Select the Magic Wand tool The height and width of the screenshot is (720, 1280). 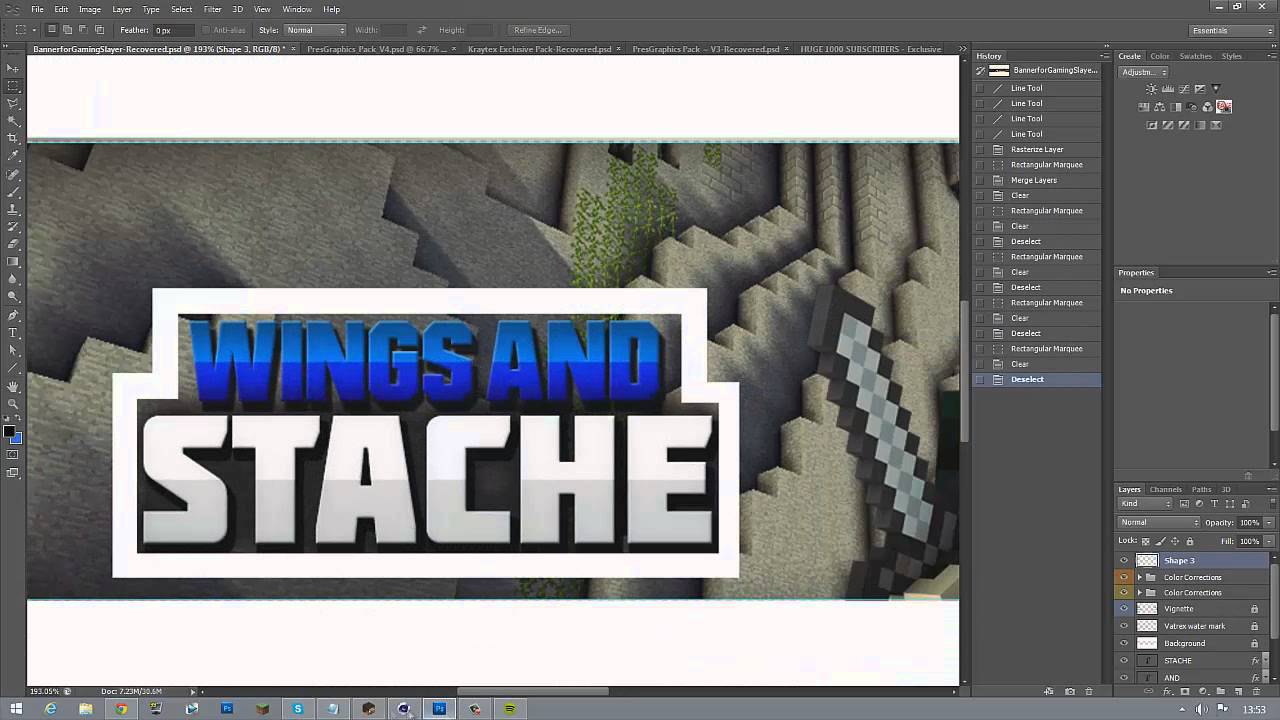13,121
